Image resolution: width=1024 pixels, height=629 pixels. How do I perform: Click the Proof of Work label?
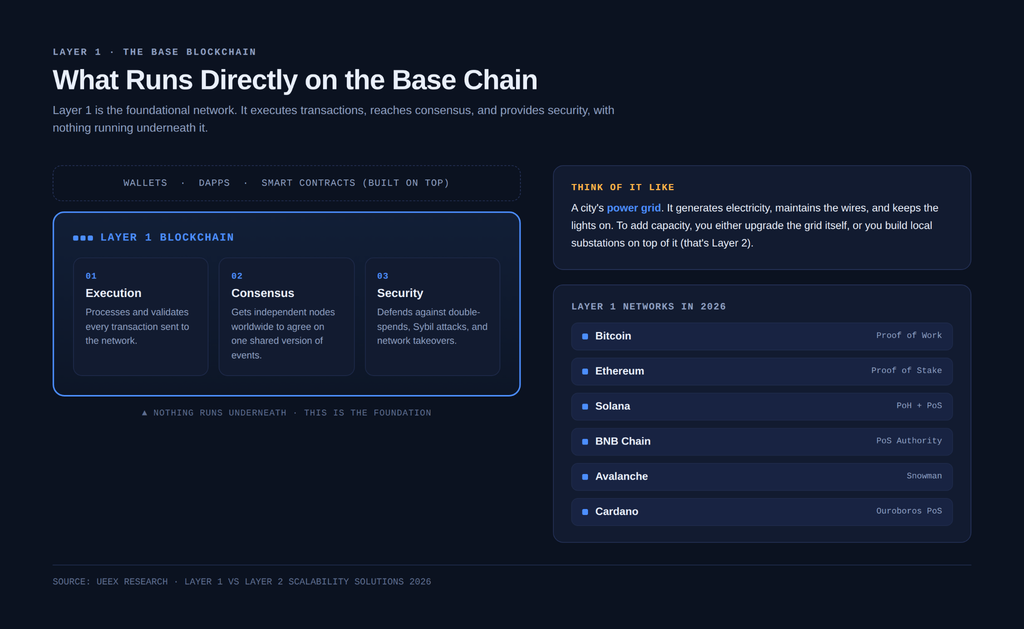click(x=909, y=335)
